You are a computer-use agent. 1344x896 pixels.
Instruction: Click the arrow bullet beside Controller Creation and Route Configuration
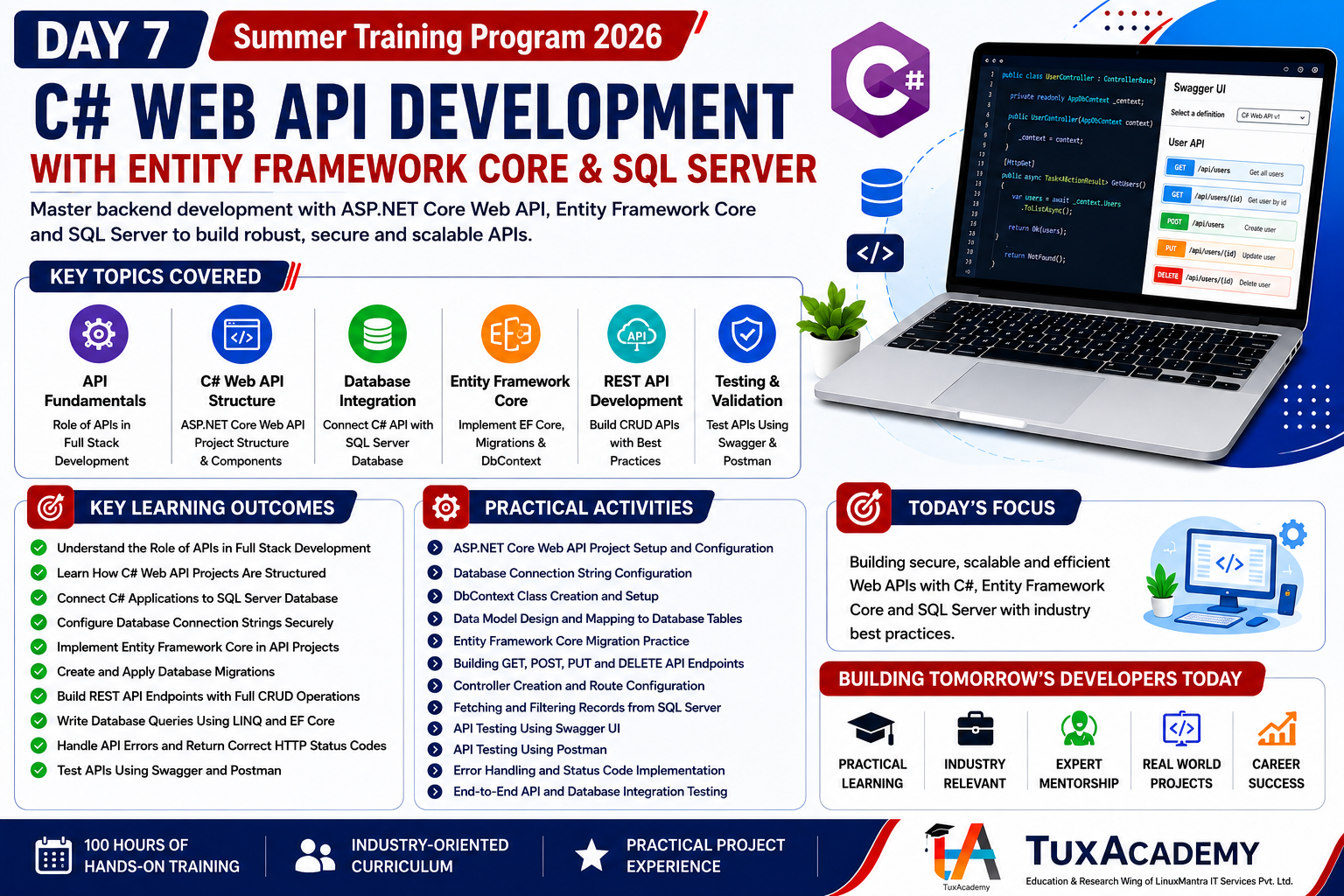[x=435, y=685]
